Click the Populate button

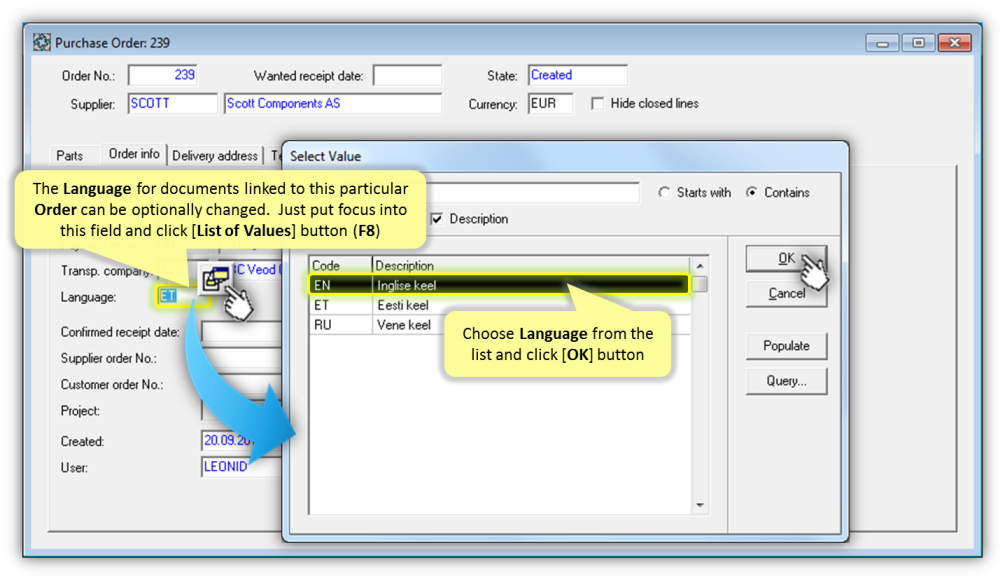(786, 346)
